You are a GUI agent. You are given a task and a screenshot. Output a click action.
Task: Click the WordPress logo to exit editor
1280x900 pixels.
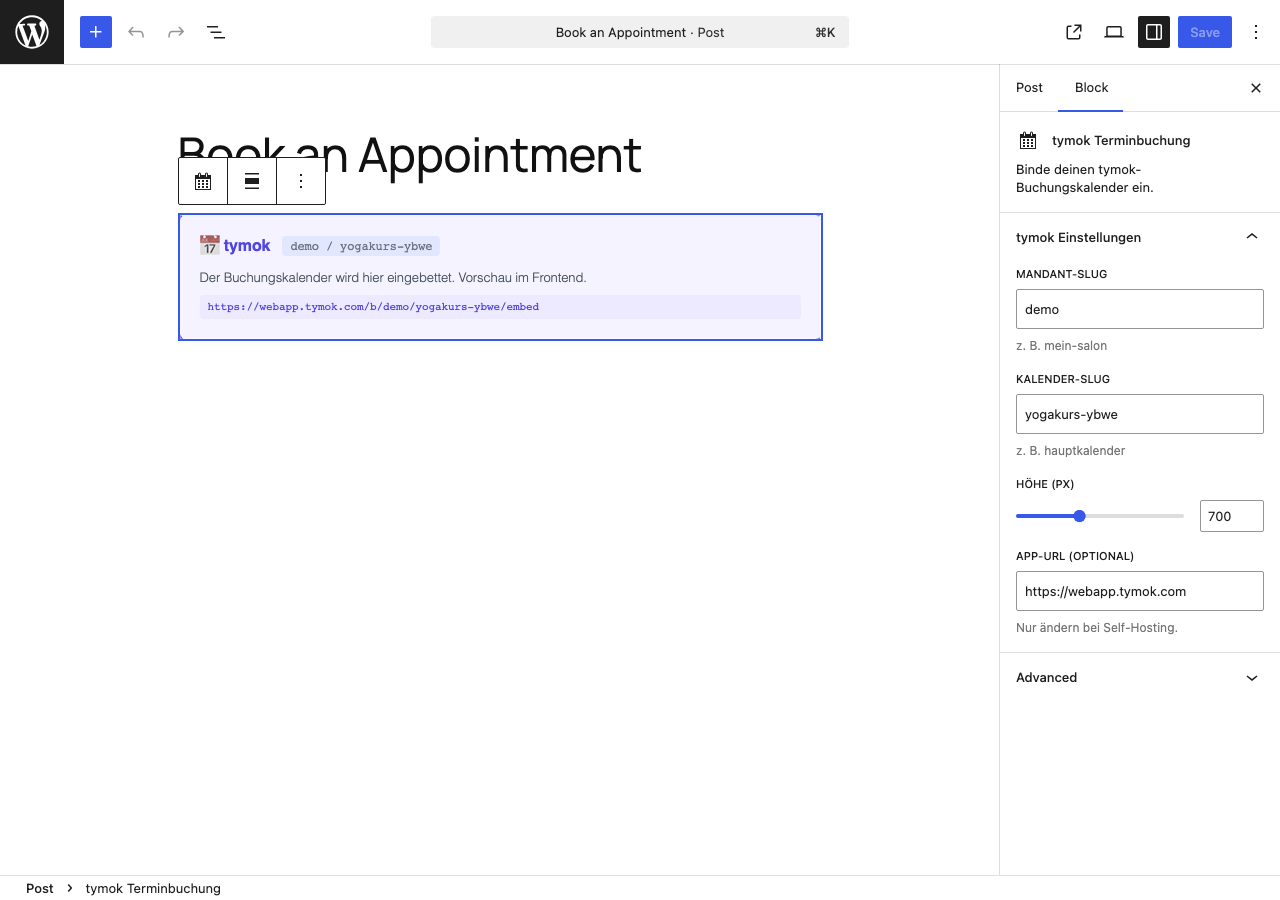[x=32, y=32]
